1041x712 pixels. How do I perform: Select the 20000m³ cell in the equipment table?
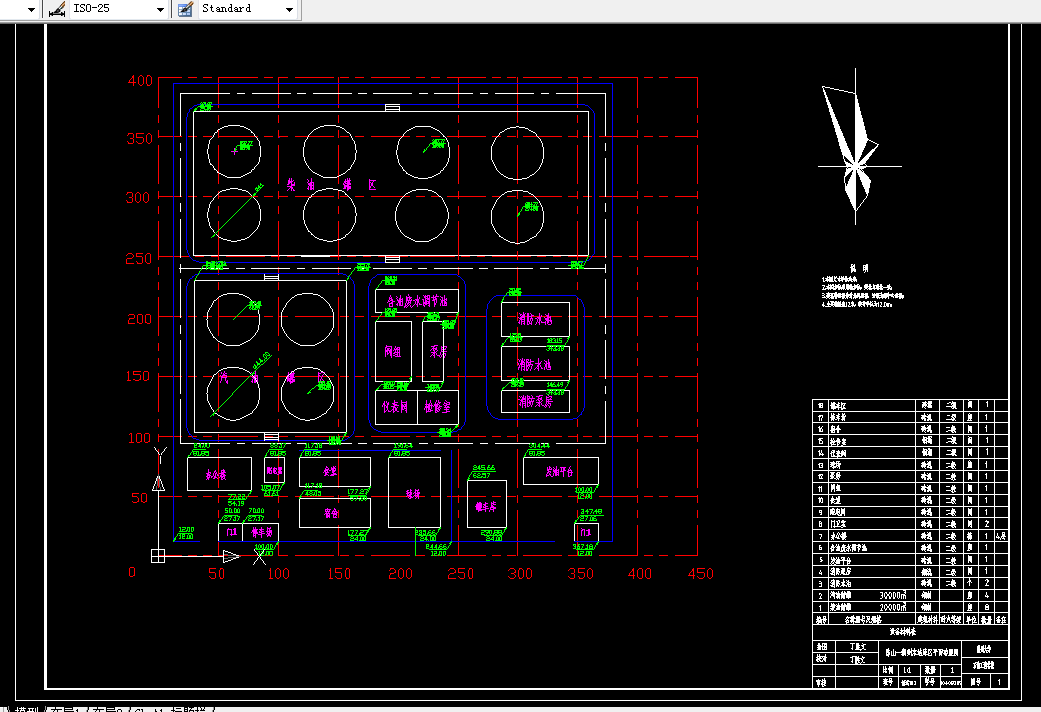[x=893, y=607]
